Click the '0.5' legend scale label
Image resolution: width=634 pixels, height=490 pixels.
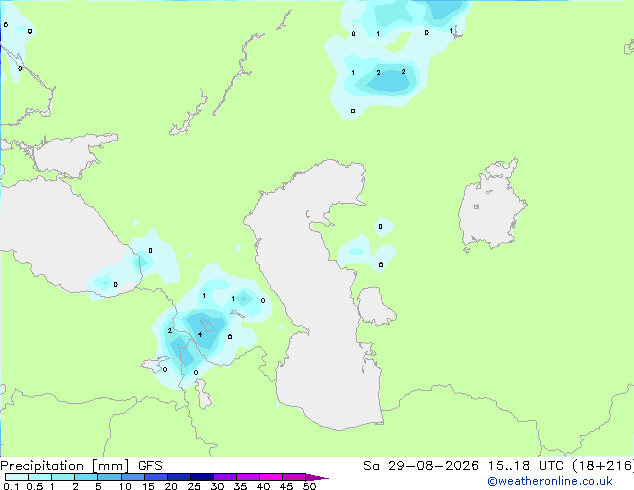tap(34, 486)
